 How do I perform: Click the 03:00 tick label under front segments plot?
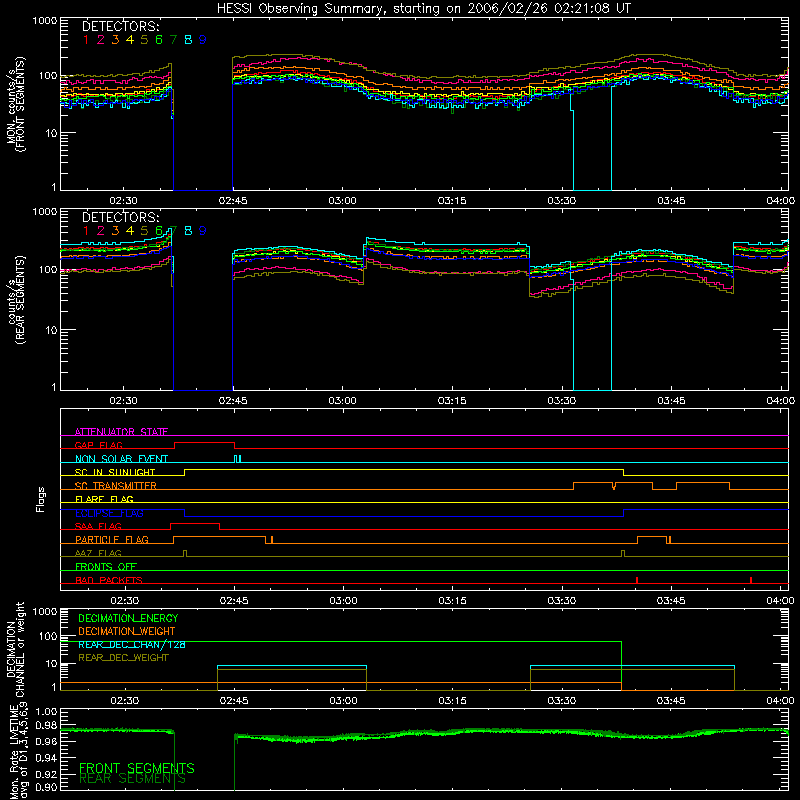click(x=342, y=201)
